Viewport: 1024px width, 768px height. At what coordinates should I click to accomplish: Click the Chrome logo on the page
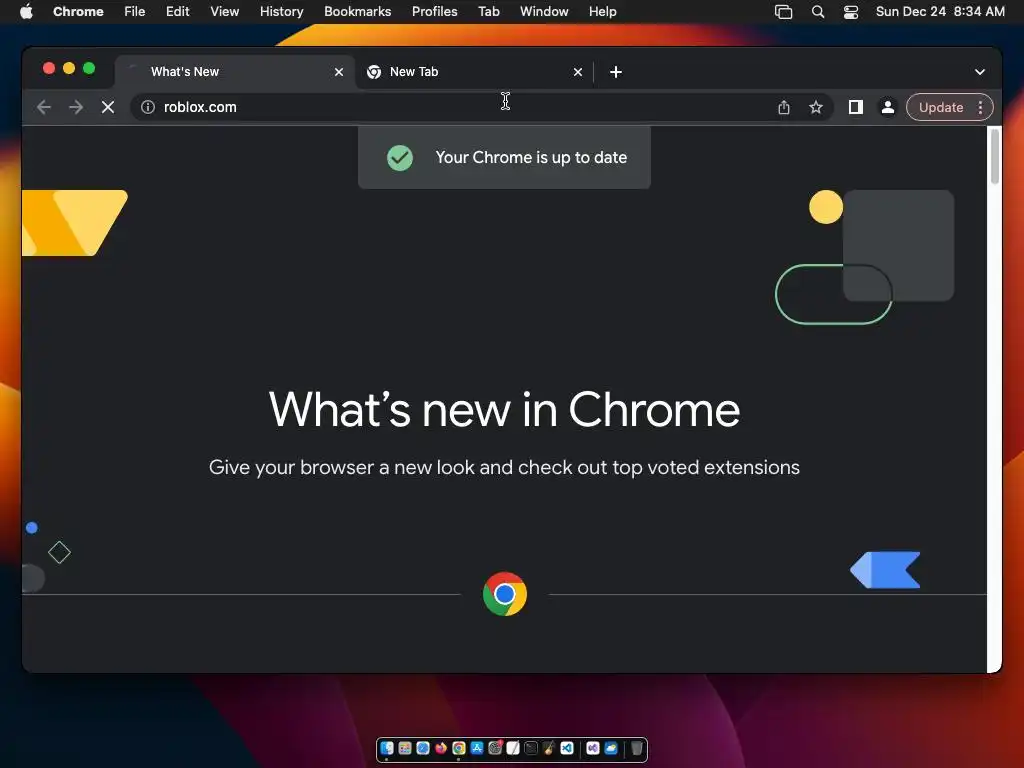(x=505, y=594)
